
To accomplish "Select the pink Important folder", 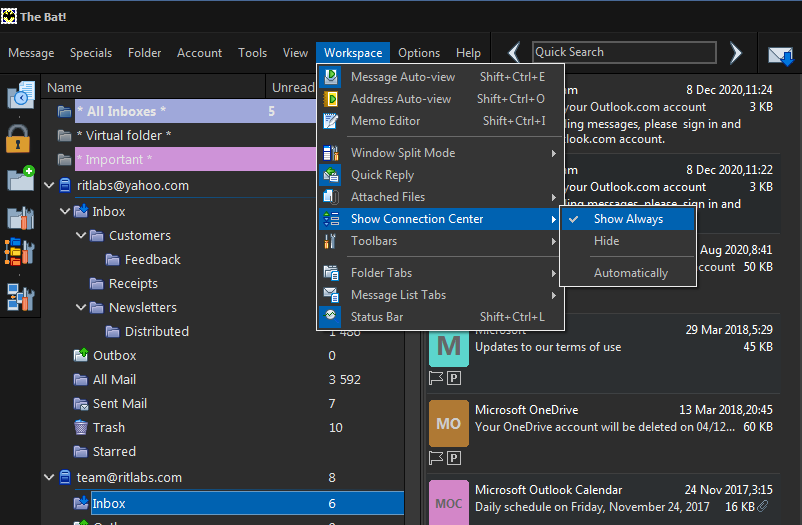I will [x=196, y=159].
